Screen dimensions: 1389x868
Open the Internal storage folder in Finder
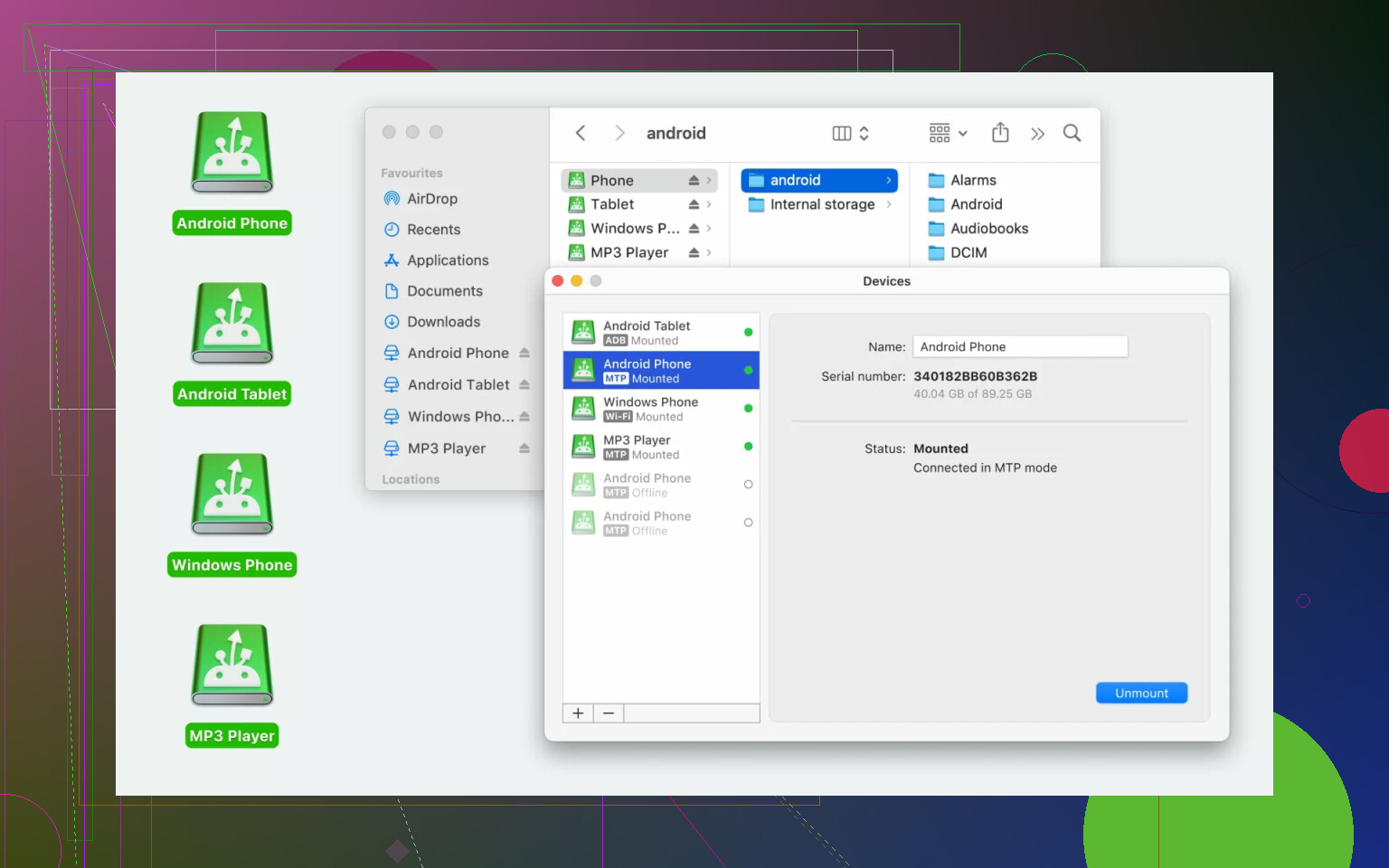(x=819, y=204)
